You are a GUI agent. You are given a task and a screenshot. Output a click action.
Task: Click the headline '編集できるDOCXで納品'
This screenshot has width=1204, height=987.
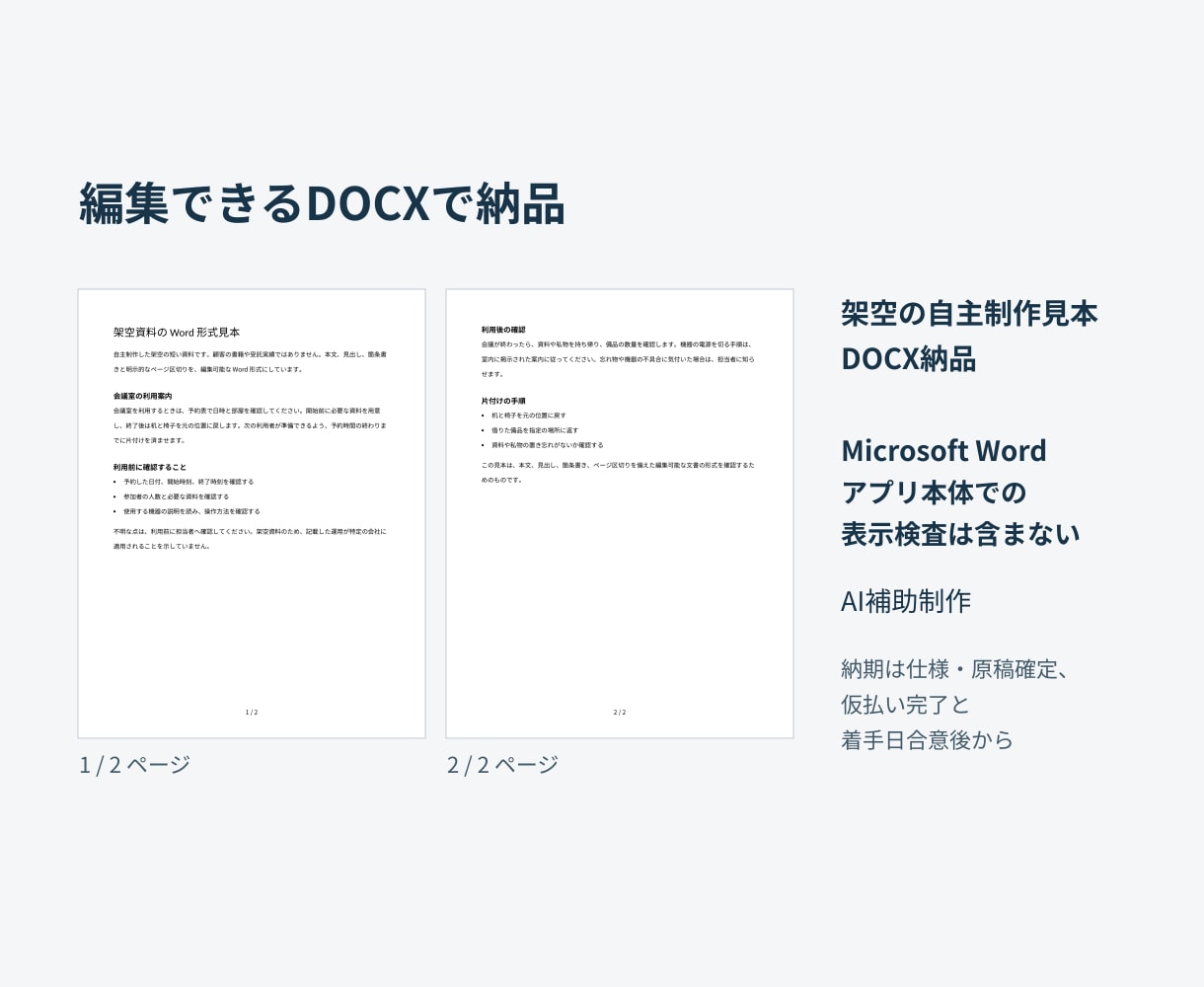coord(322,203)
